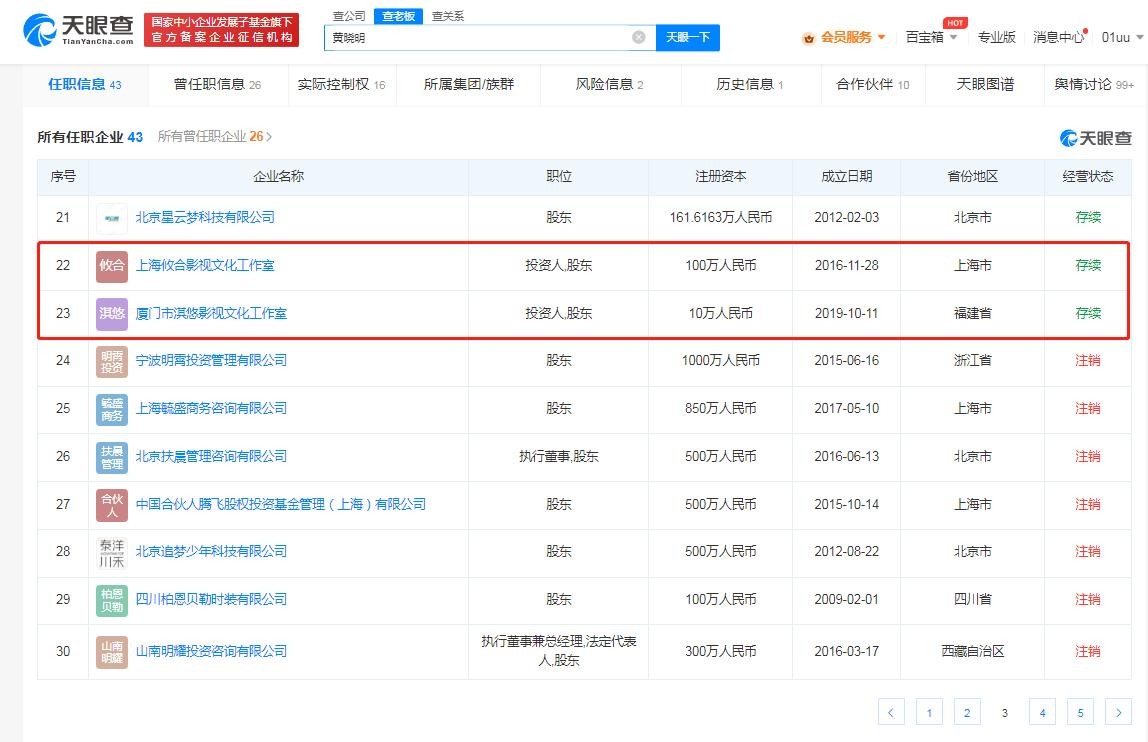Jump to page 4 in pagination
This screenshot has height=742, width=1148.
pyautogui.click(x=1042, y=712)
